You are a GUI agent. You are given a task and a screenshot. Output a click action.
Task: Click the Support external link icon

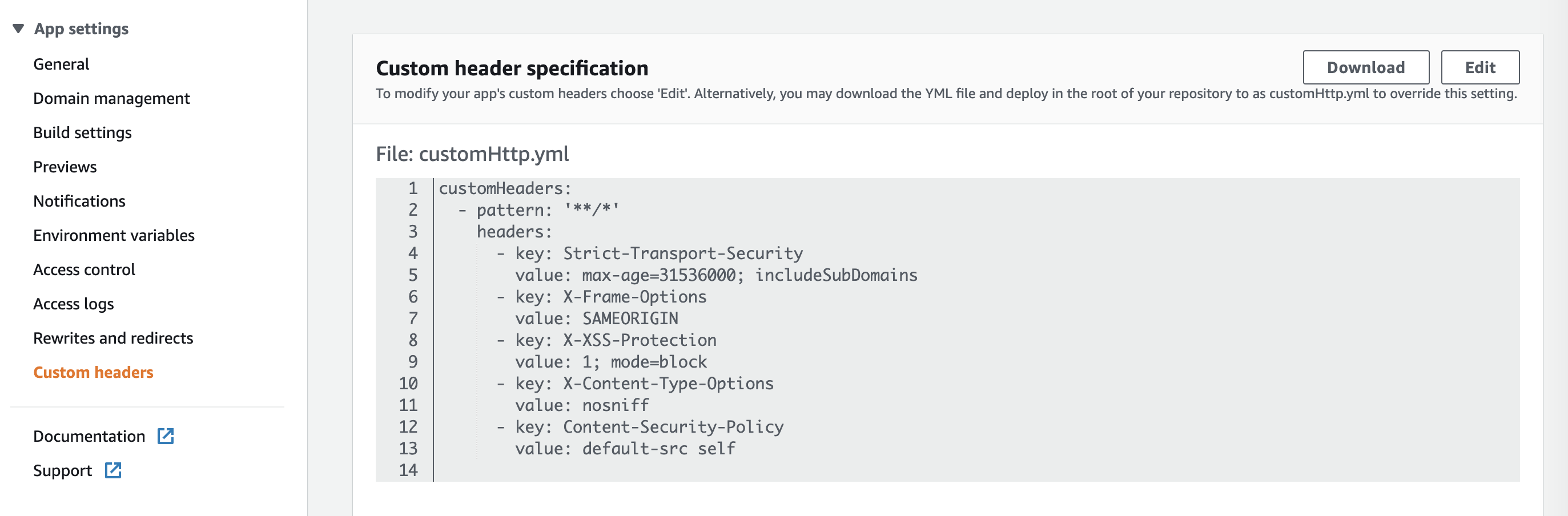113,470
